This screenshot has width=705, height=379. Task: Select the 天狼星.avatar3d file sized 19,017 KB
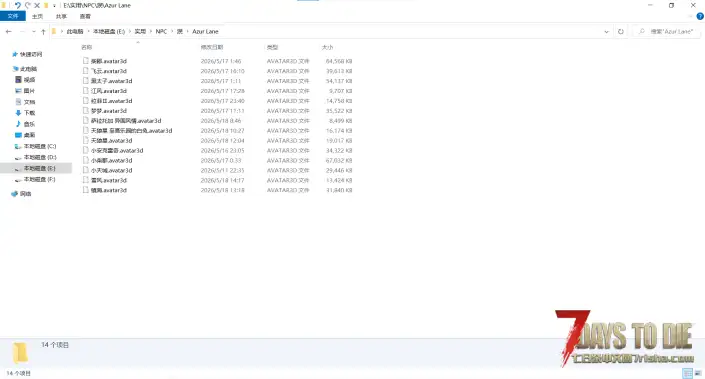pyautogui.click(x=112, y=140)
